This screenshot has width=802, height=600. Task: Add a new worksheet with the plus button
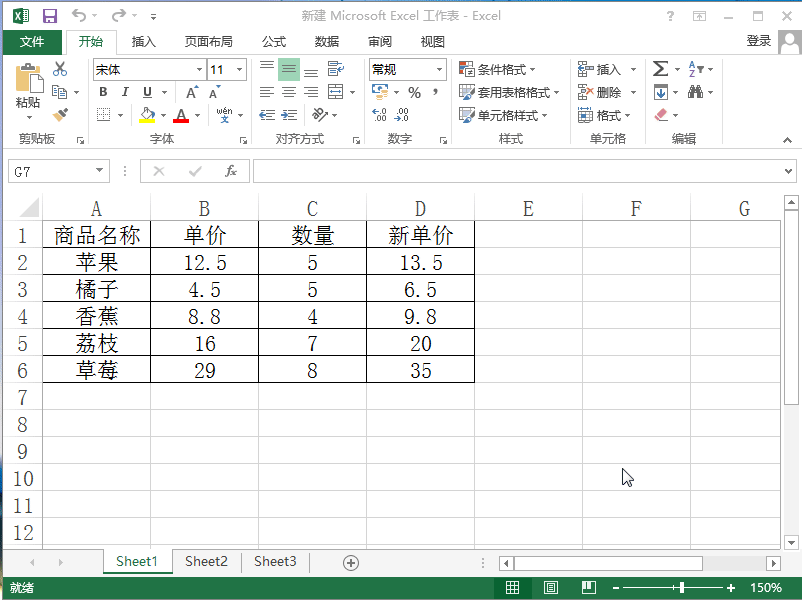point(351,561)
